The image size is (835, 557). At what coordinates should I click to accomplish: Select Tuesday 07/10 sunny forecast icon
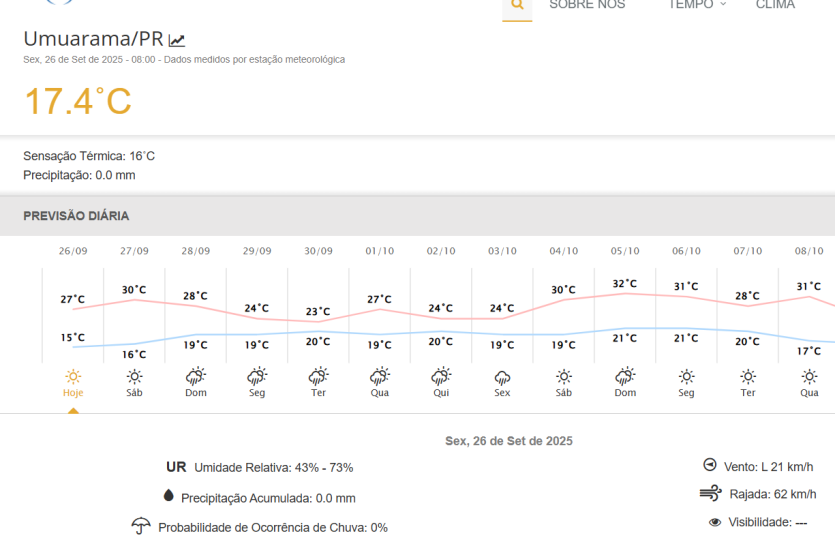(x=748, y=377)
